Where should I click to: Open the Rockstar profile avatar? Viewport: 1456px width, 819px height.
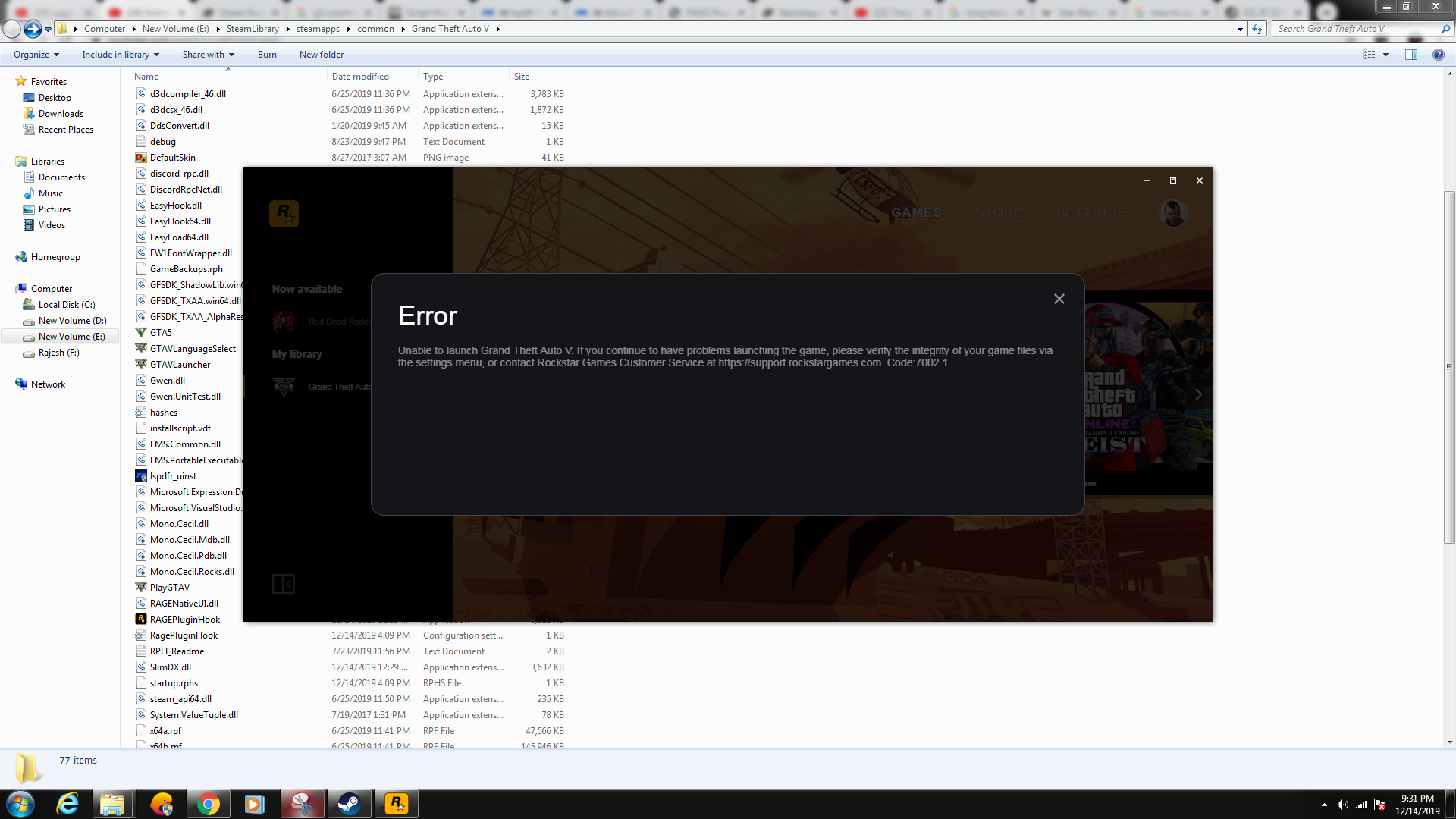click(x=1172, y=213)
